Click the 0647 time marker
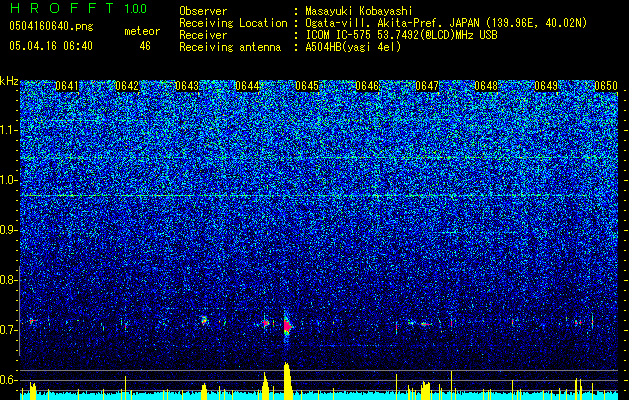629x400 pixels. 427,86
